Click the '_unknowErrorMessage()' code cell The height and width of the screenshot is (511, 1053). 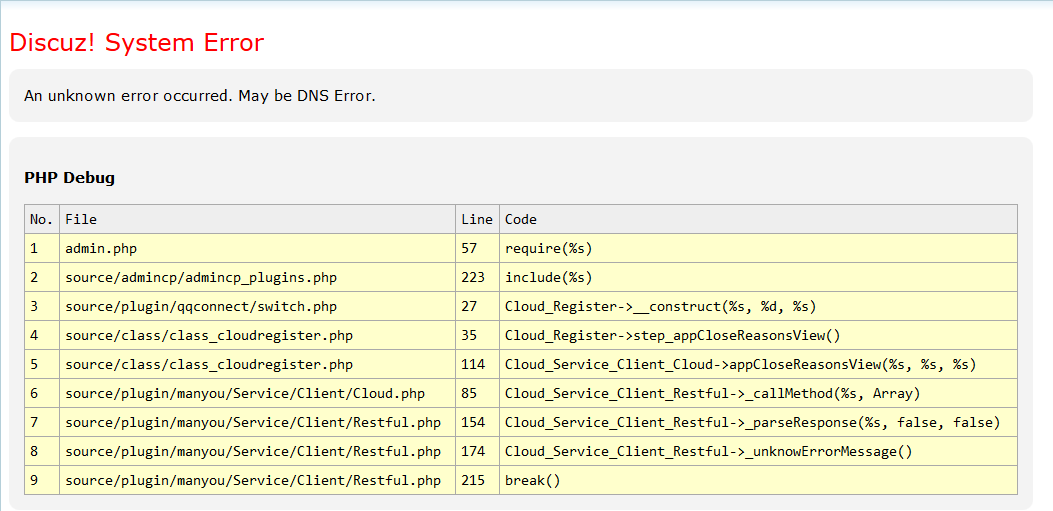click(758, 451)
